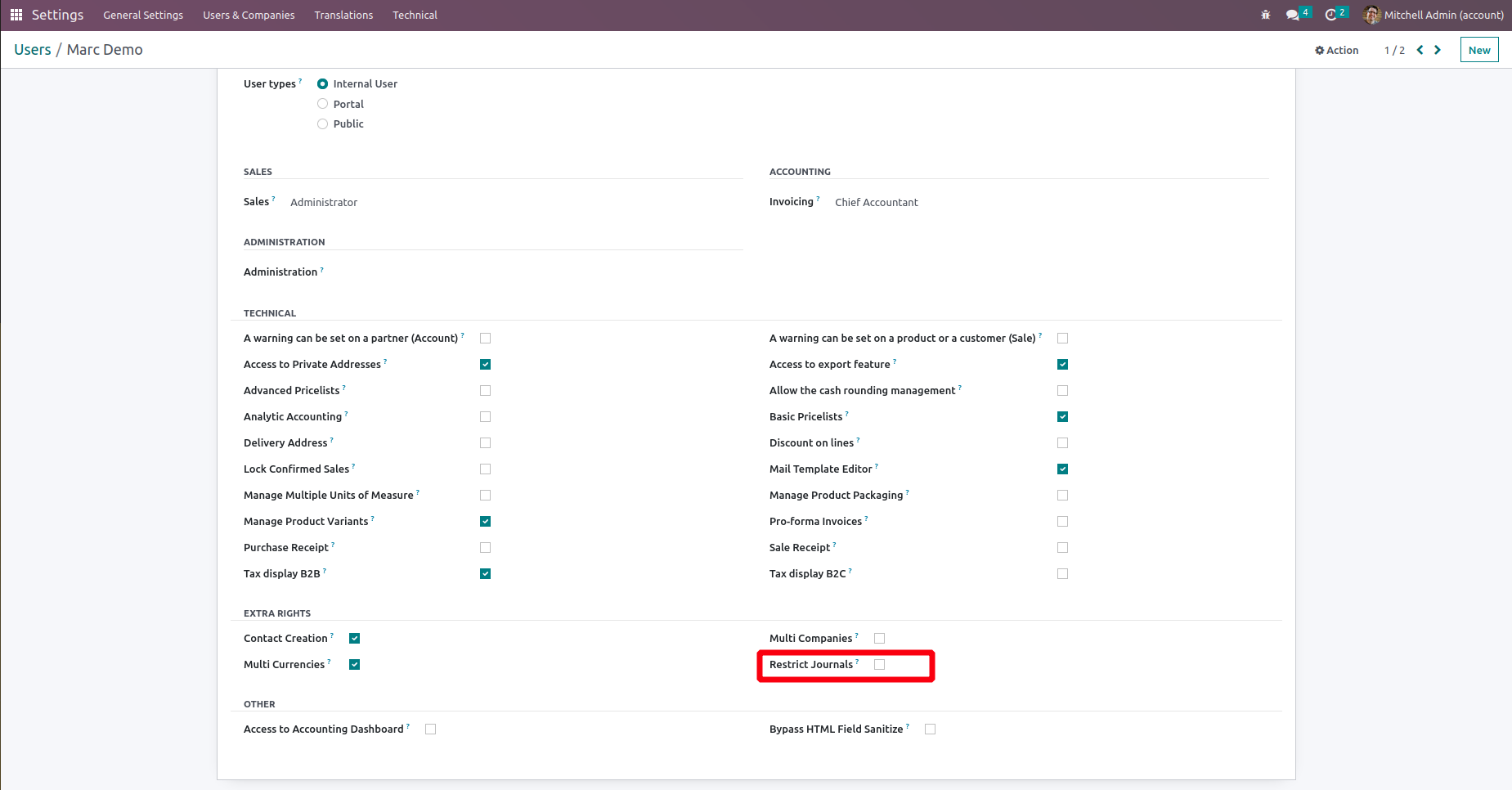Viewport: 1512px width, 790px height.
Task: Navigate back to Users breadcrumb
Action: click(33, 50)
